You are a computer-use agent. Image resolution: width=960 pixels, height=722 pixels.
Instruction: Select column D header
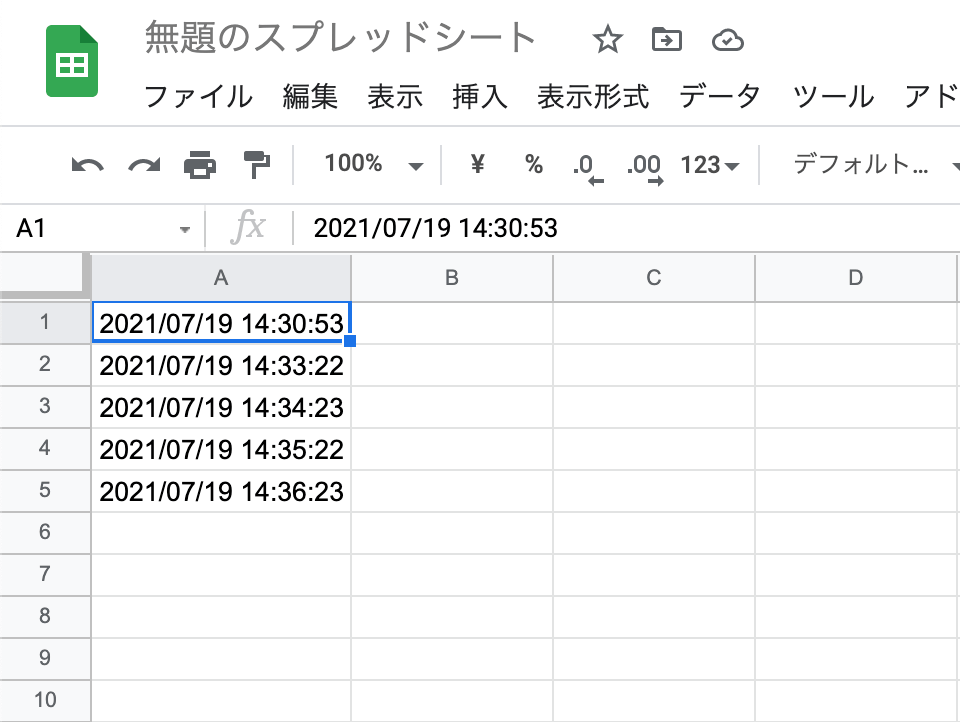(855, 277)
